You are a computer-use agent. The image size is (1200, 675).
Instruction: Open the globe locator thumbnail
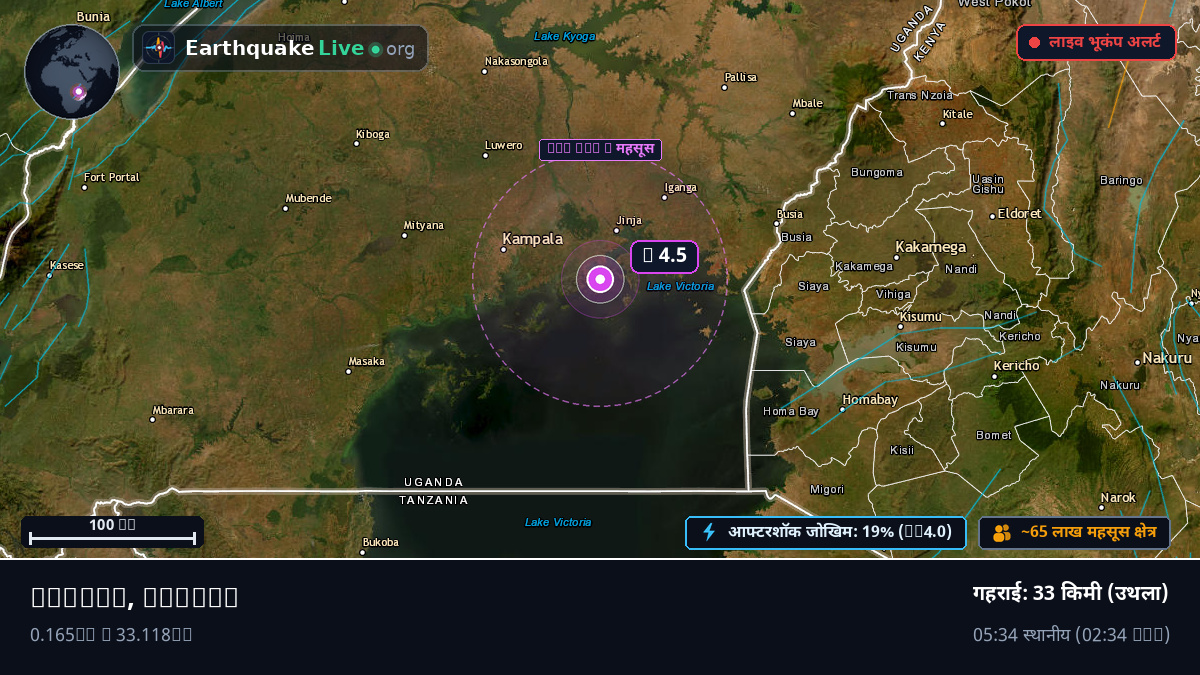72,72
